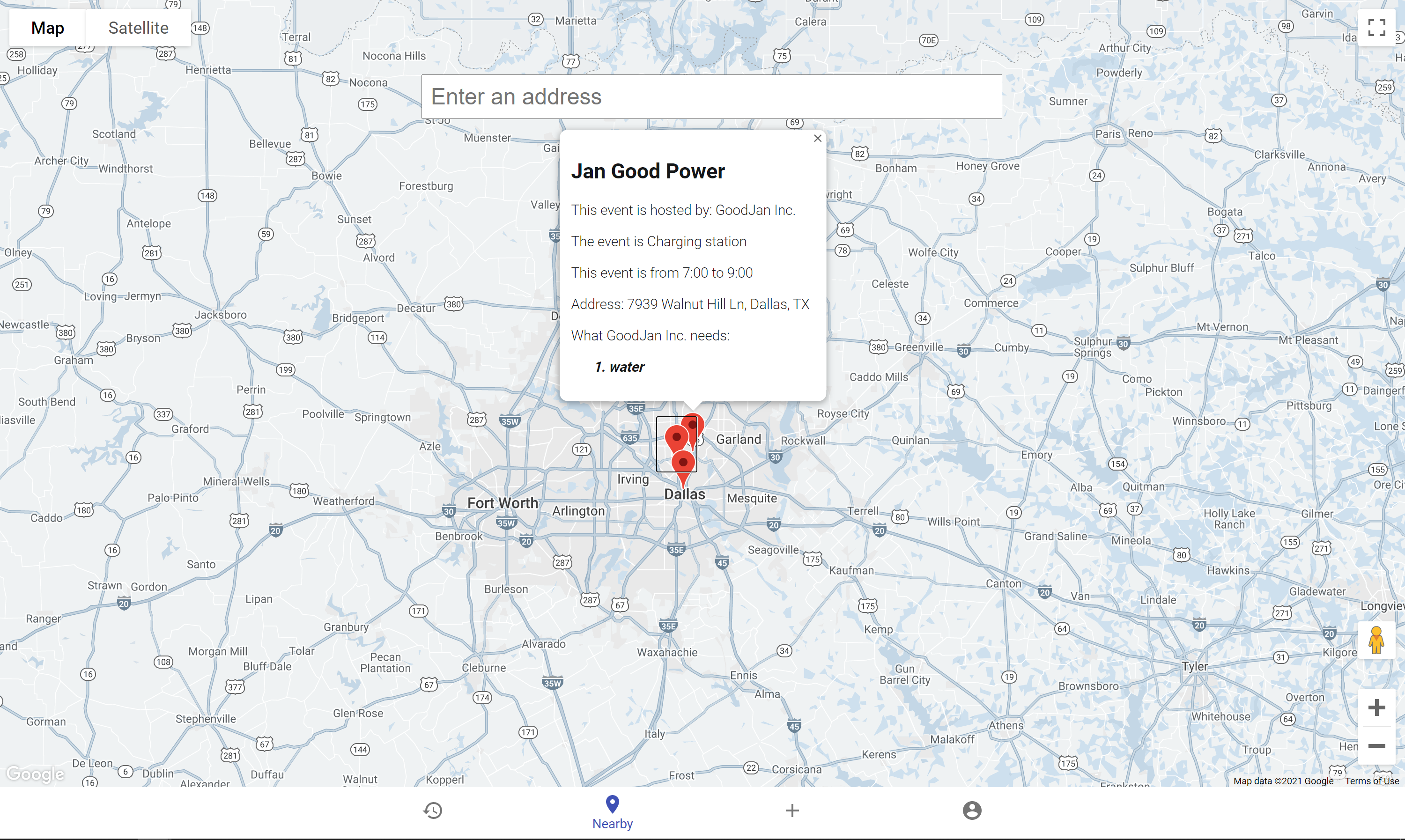Click the bottom red marker near Dallas
The image size is (1405, 840).
pyautogui.click(x=683, y=464)
